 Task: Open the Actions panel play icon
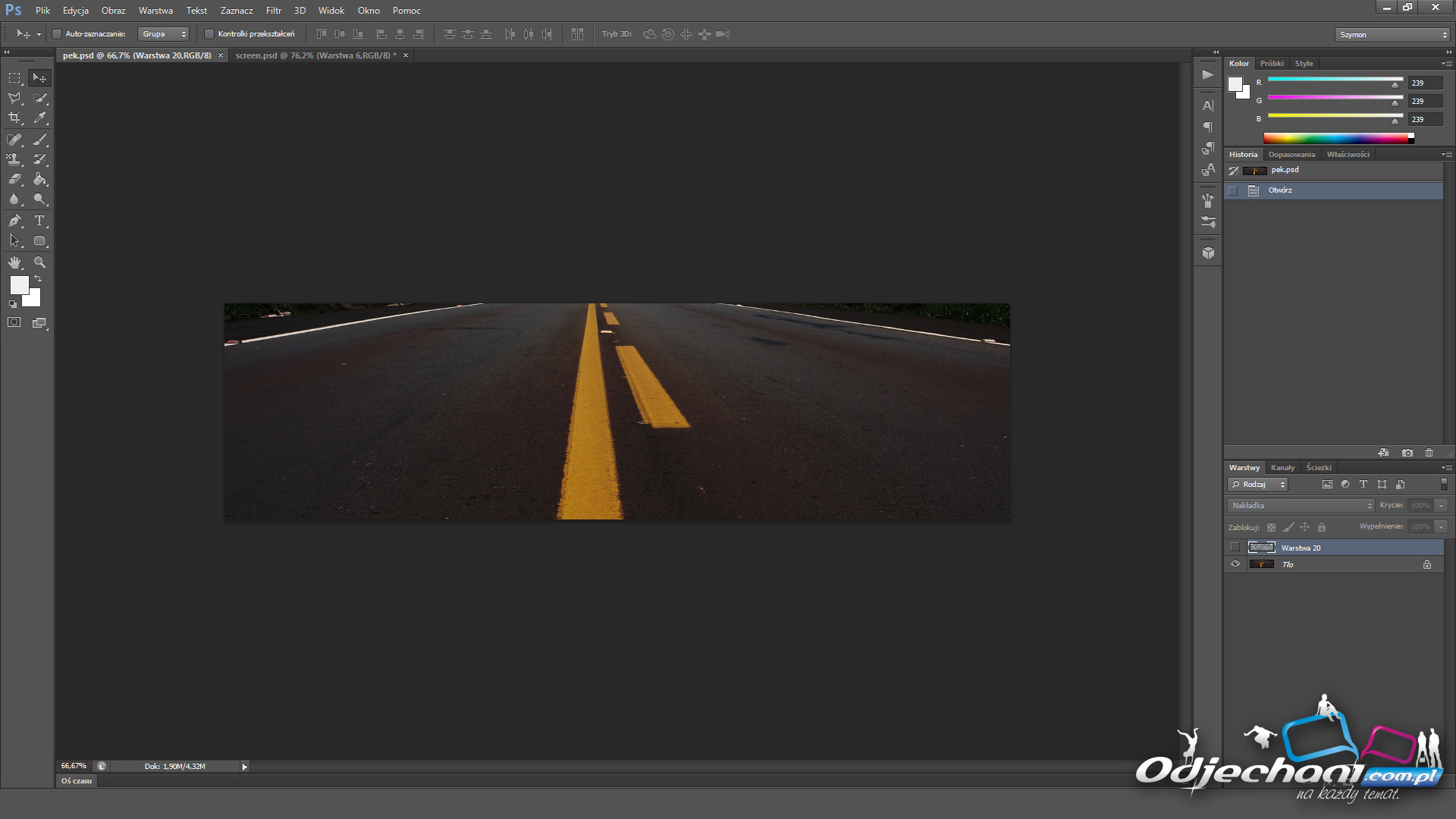click(1208, 74)
